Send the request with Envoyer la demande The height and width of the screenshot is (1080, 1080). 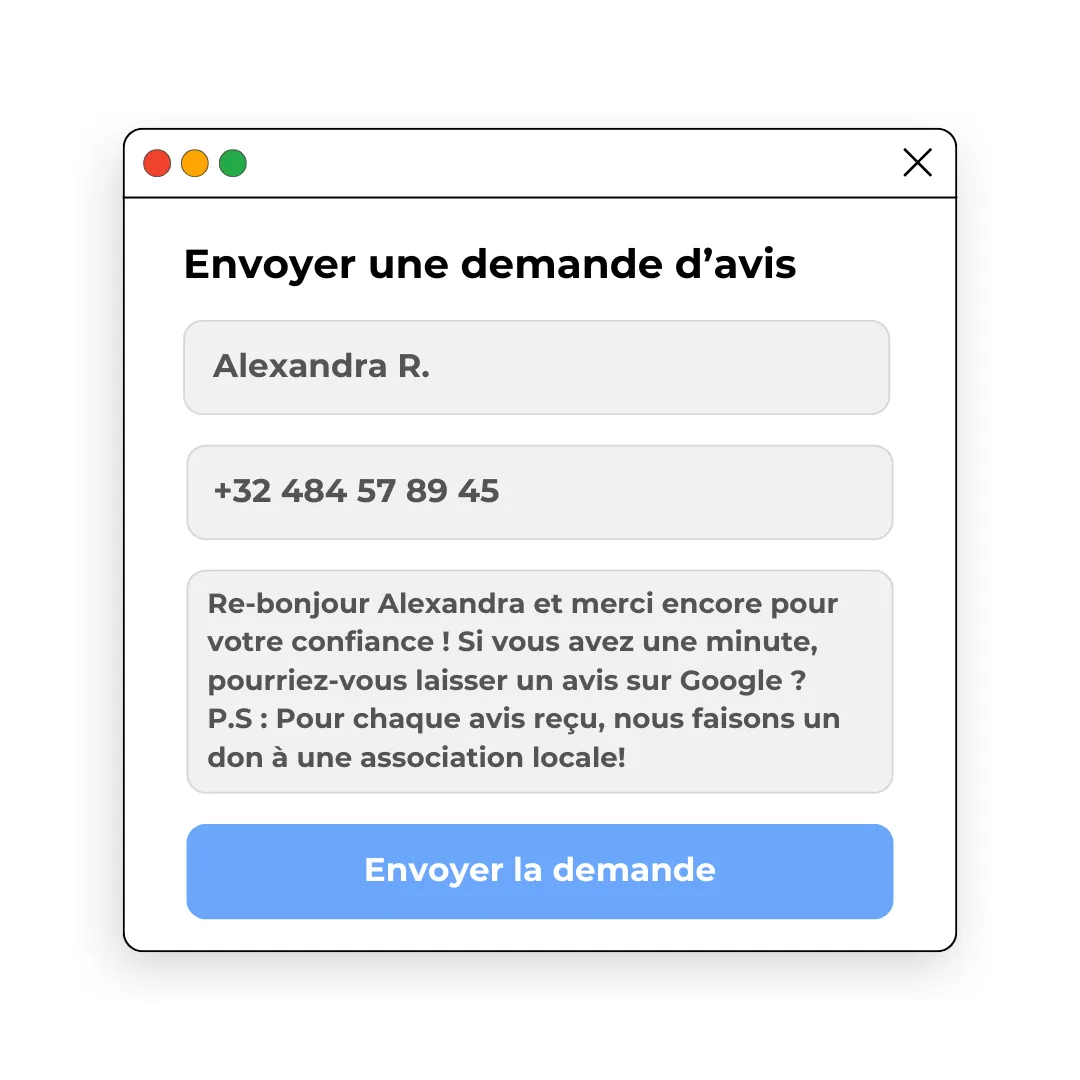pyautogui.click(x=540, y=871)
